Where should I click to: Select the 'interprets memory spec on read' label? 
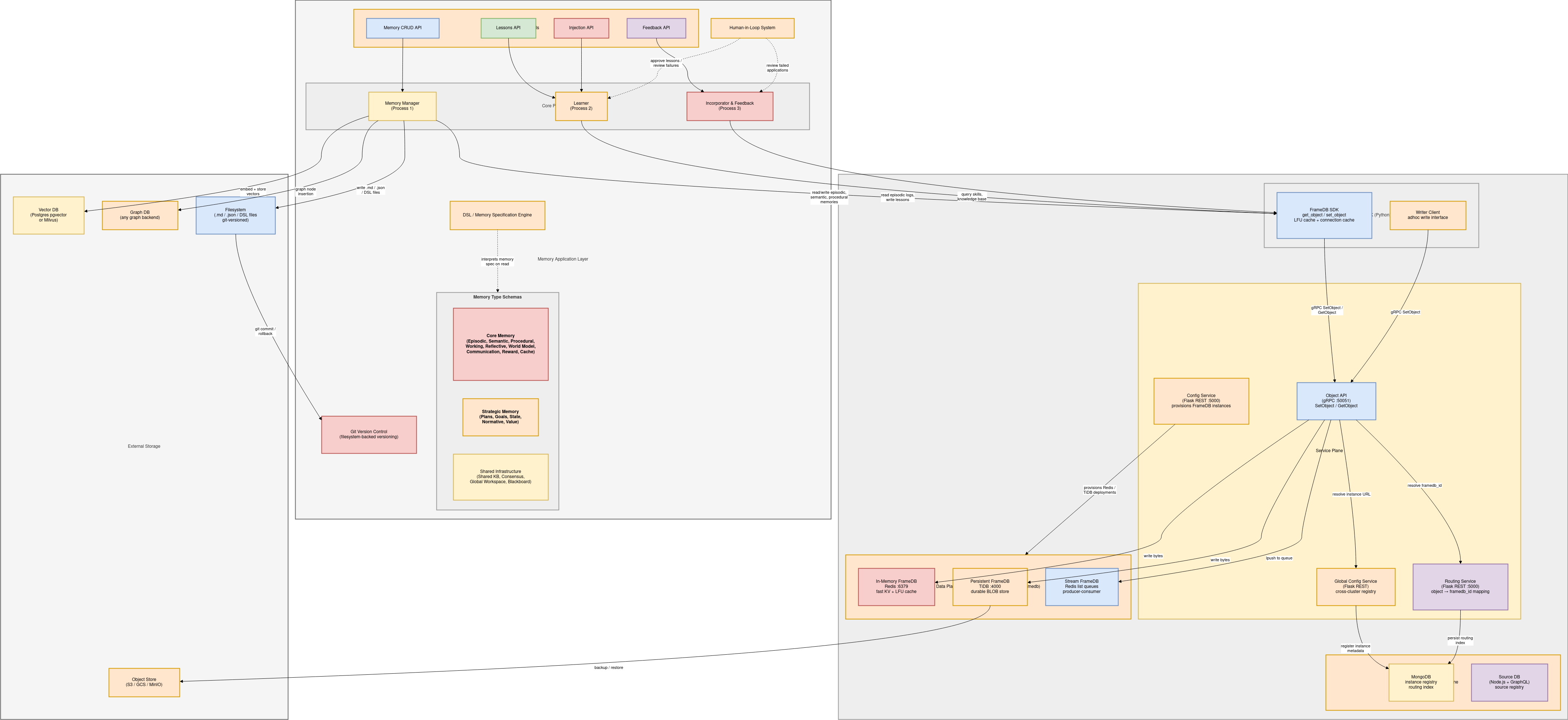pos(497,262)
